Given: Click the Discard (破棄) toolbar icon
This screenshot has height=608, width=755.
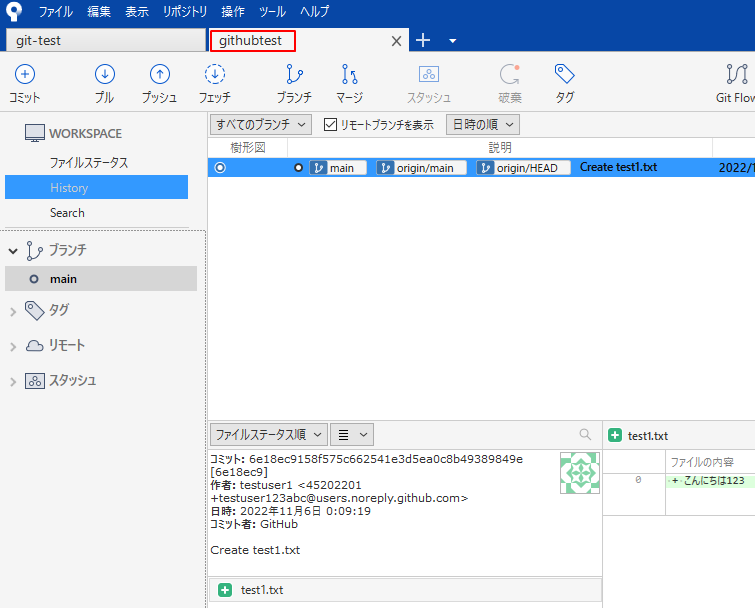Looking at the screenshot, I should [509, 75].
